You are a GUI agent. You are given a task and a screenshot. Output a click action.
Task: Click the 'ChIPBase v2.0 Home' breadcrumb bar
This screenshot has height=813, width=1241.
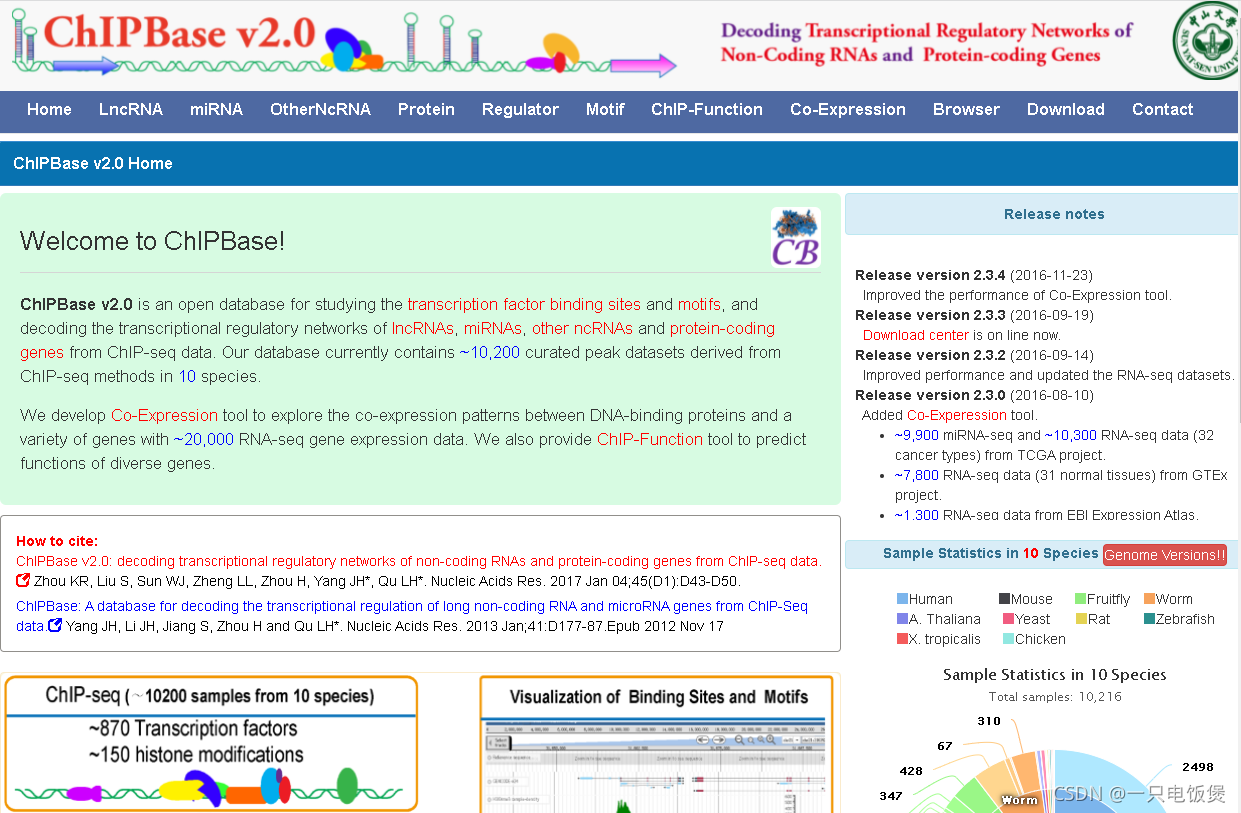620,163
